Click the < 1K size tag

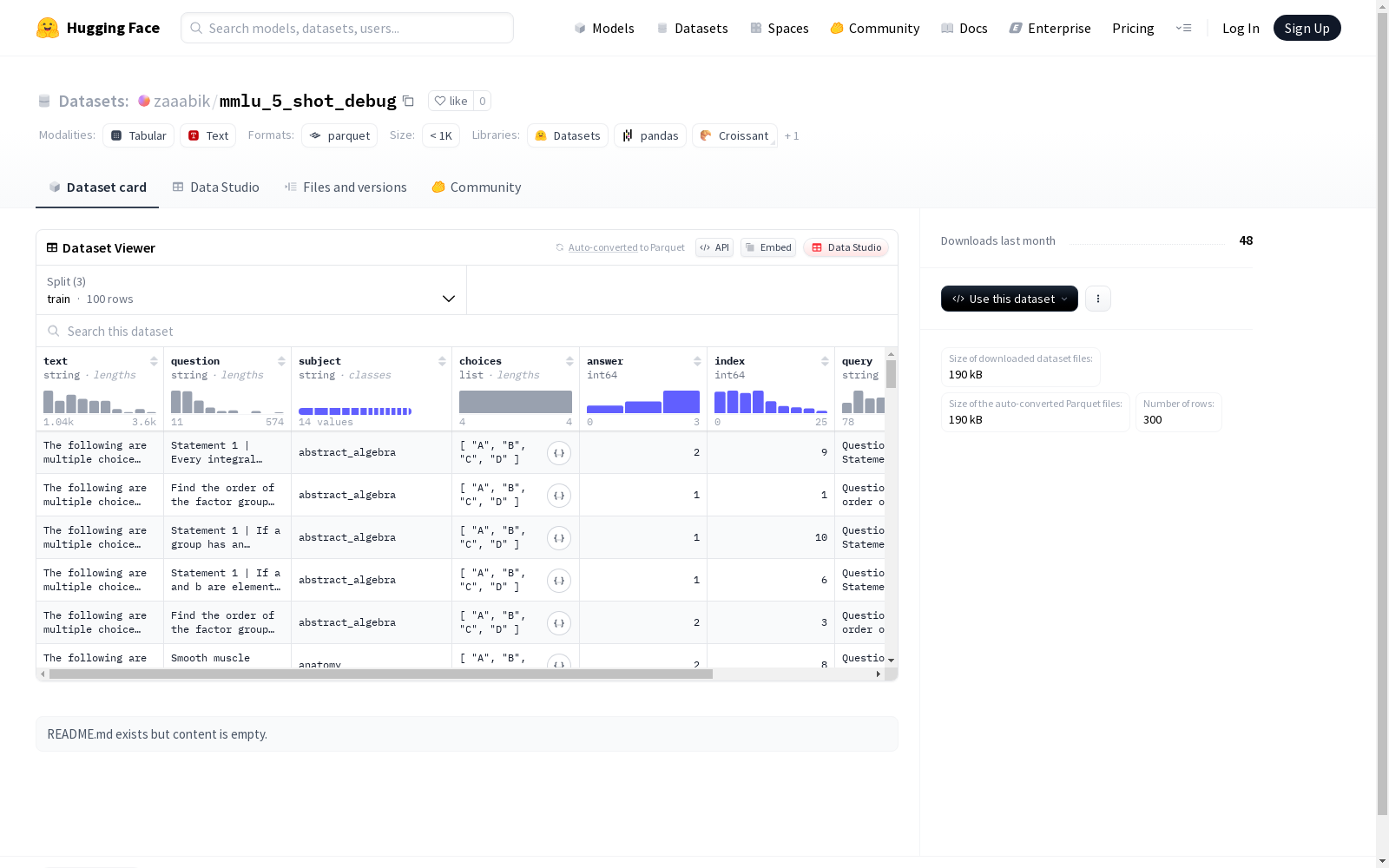tap(441, 135)
